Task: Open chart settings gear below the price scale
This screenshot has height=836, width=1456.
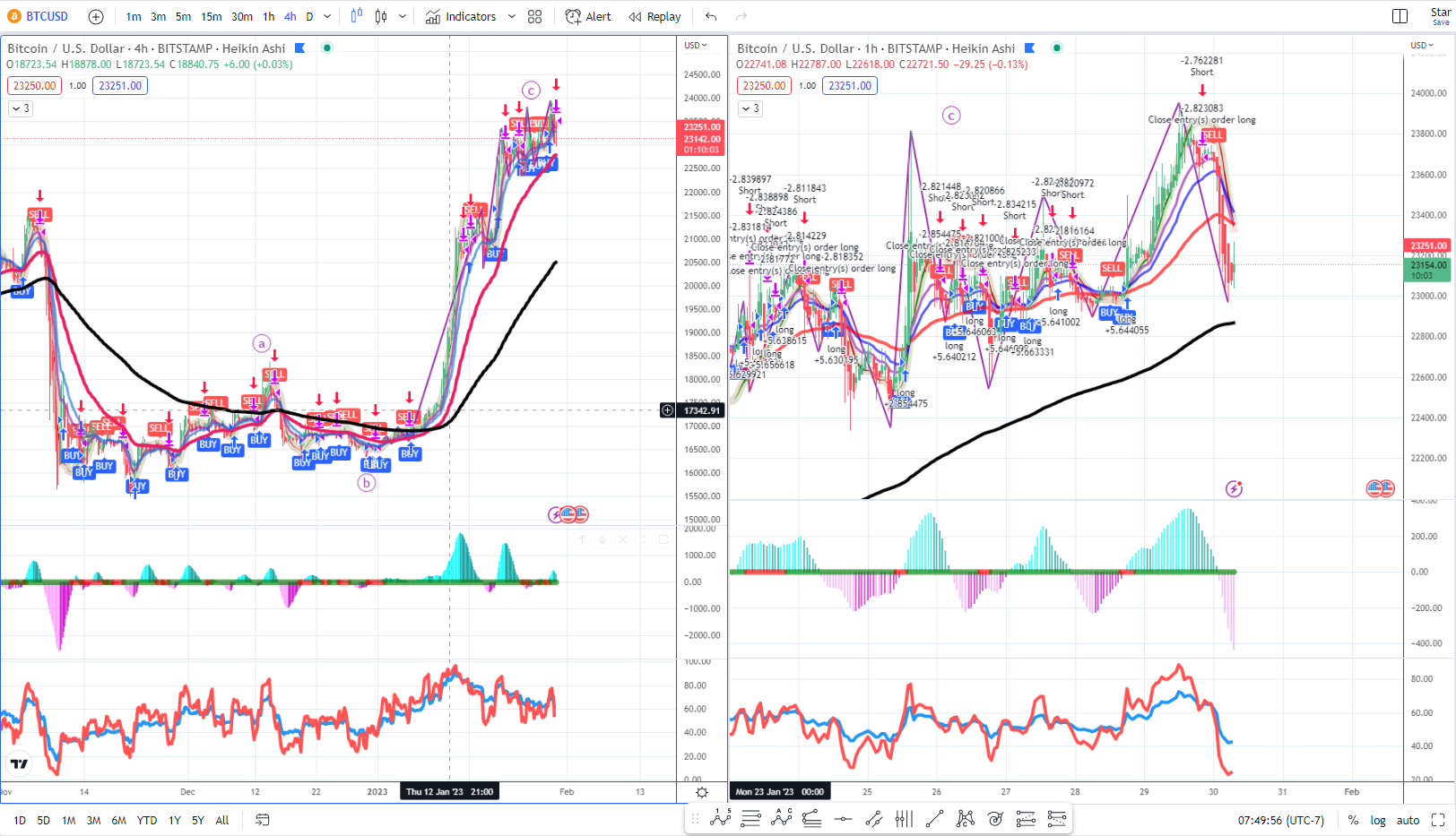Action: click(702, 792)
